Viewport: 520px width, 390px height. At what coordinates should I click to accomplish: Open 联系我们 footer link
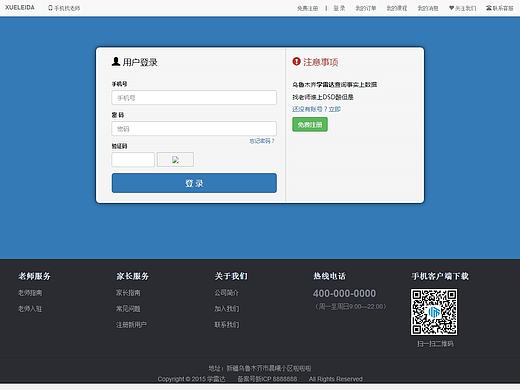(227, 325)
